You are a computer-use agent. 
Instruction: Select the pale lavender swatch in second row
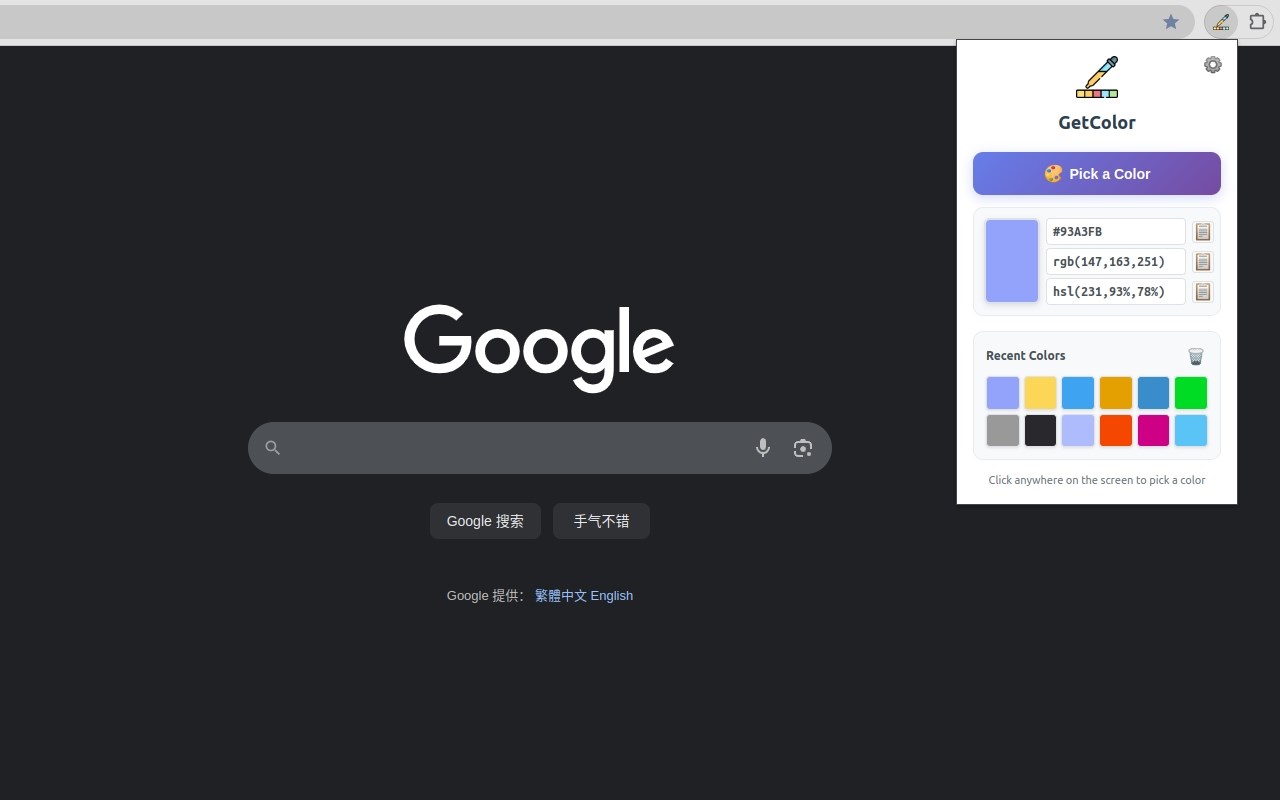point(1078,431)
